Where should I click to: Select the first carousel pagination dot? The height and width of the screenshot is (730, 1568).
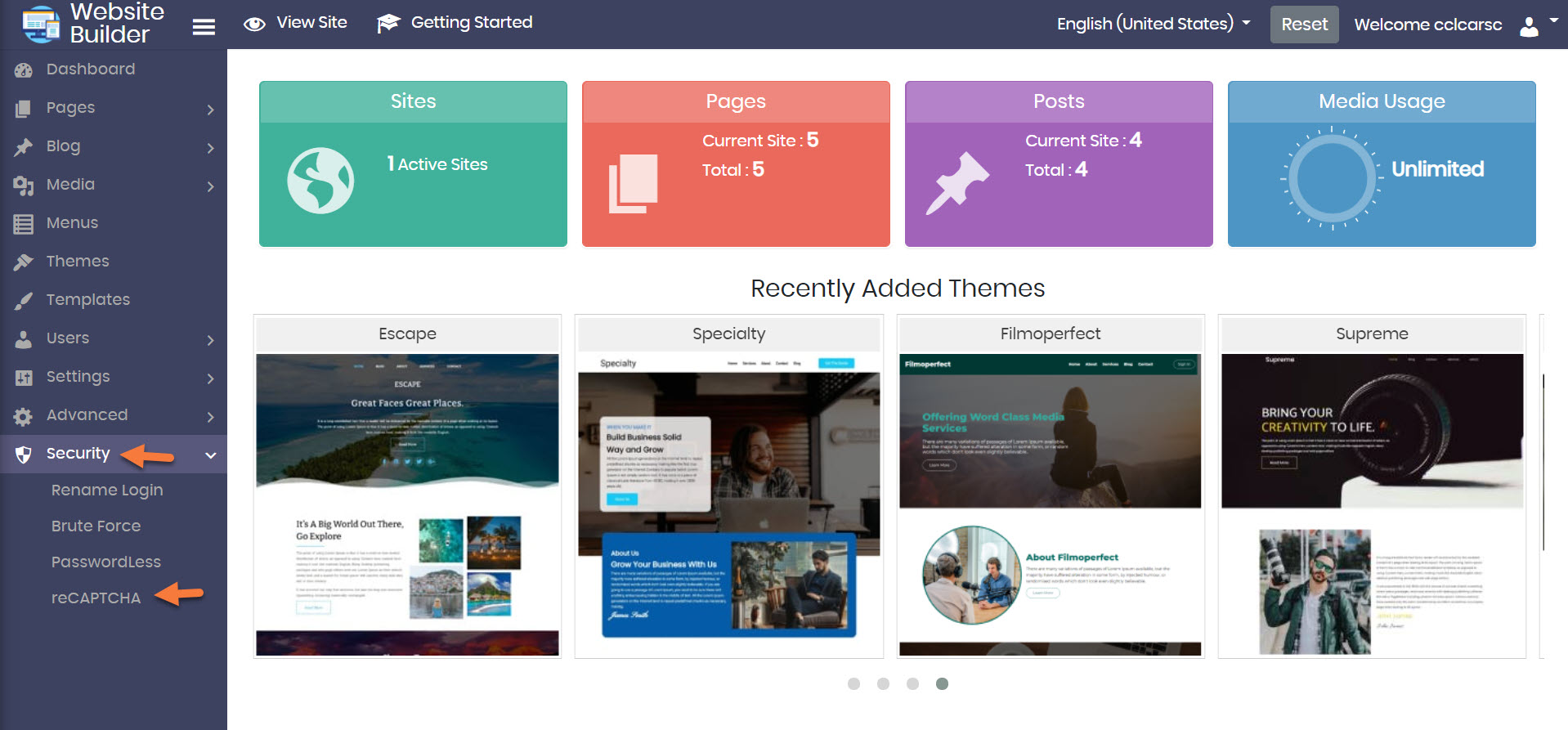853,683
